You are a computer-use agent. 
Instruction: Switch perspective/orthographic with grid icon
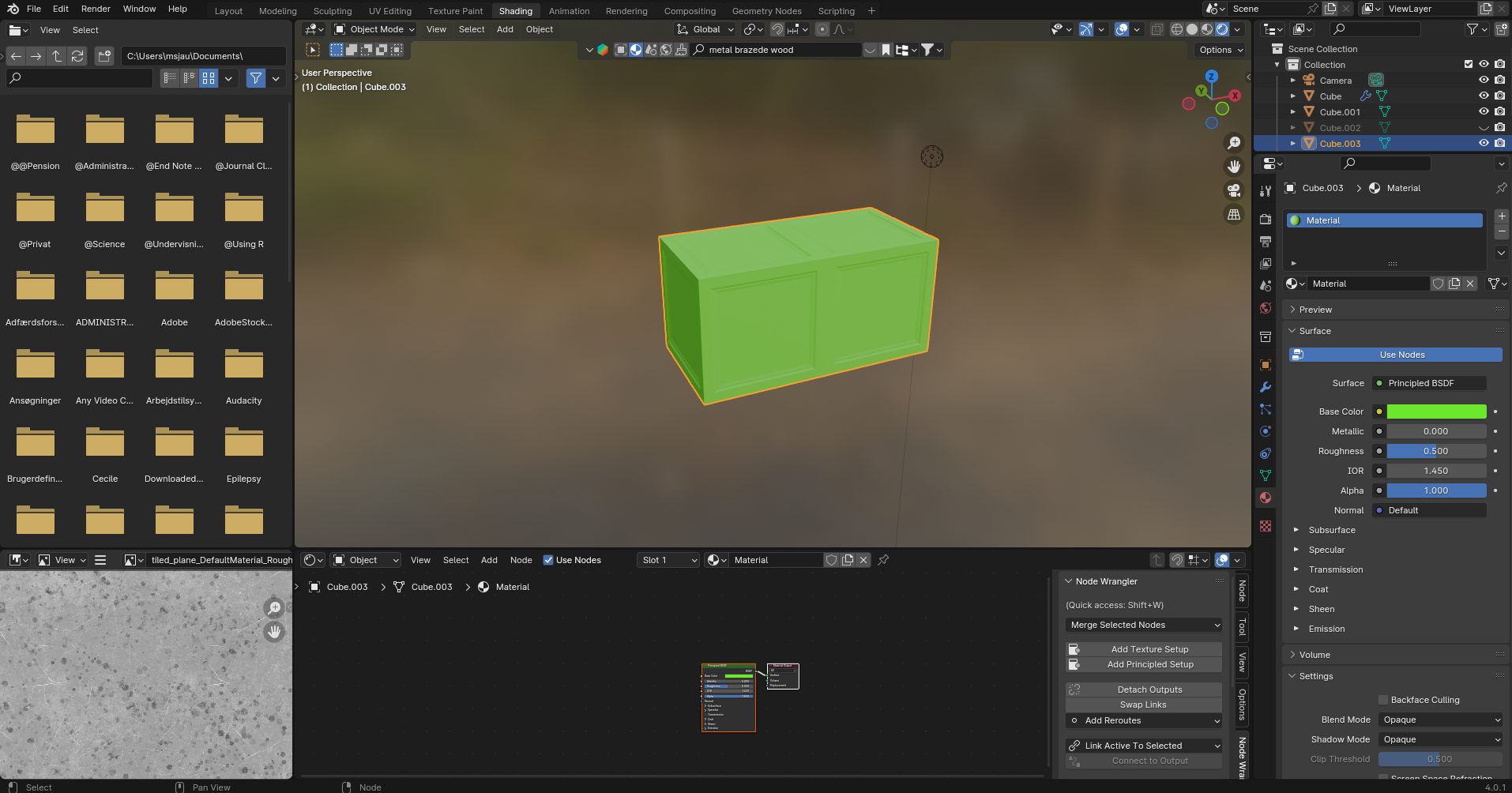click(x=1233, y=214)
